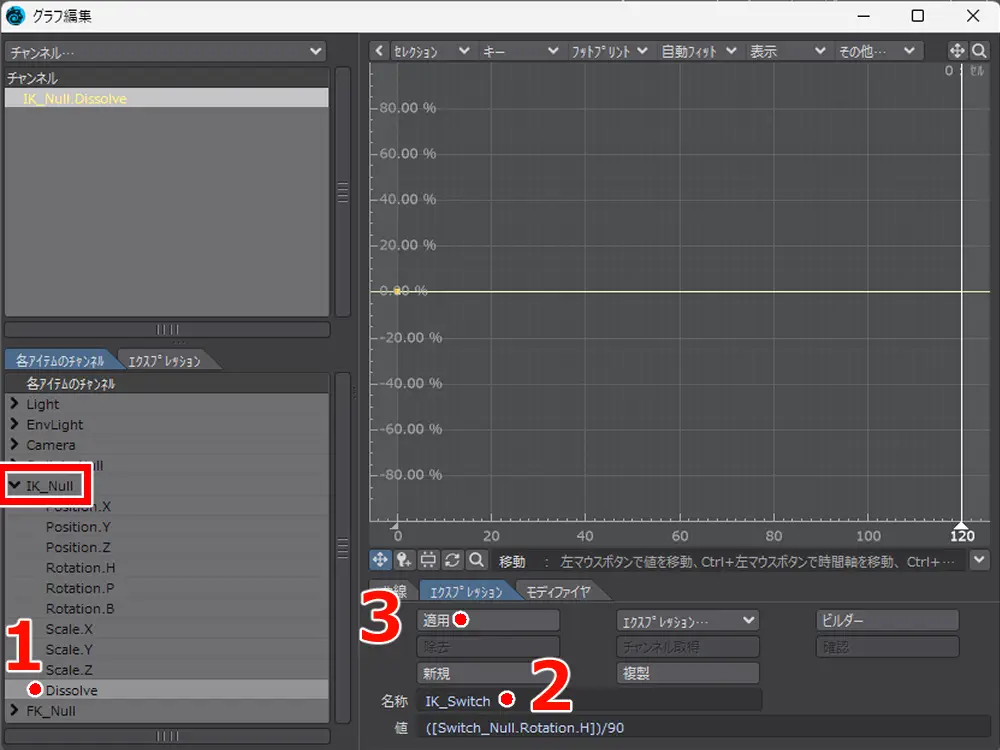Expand the Camera channel group
The image size is (1000, 750).
point(15,445)
